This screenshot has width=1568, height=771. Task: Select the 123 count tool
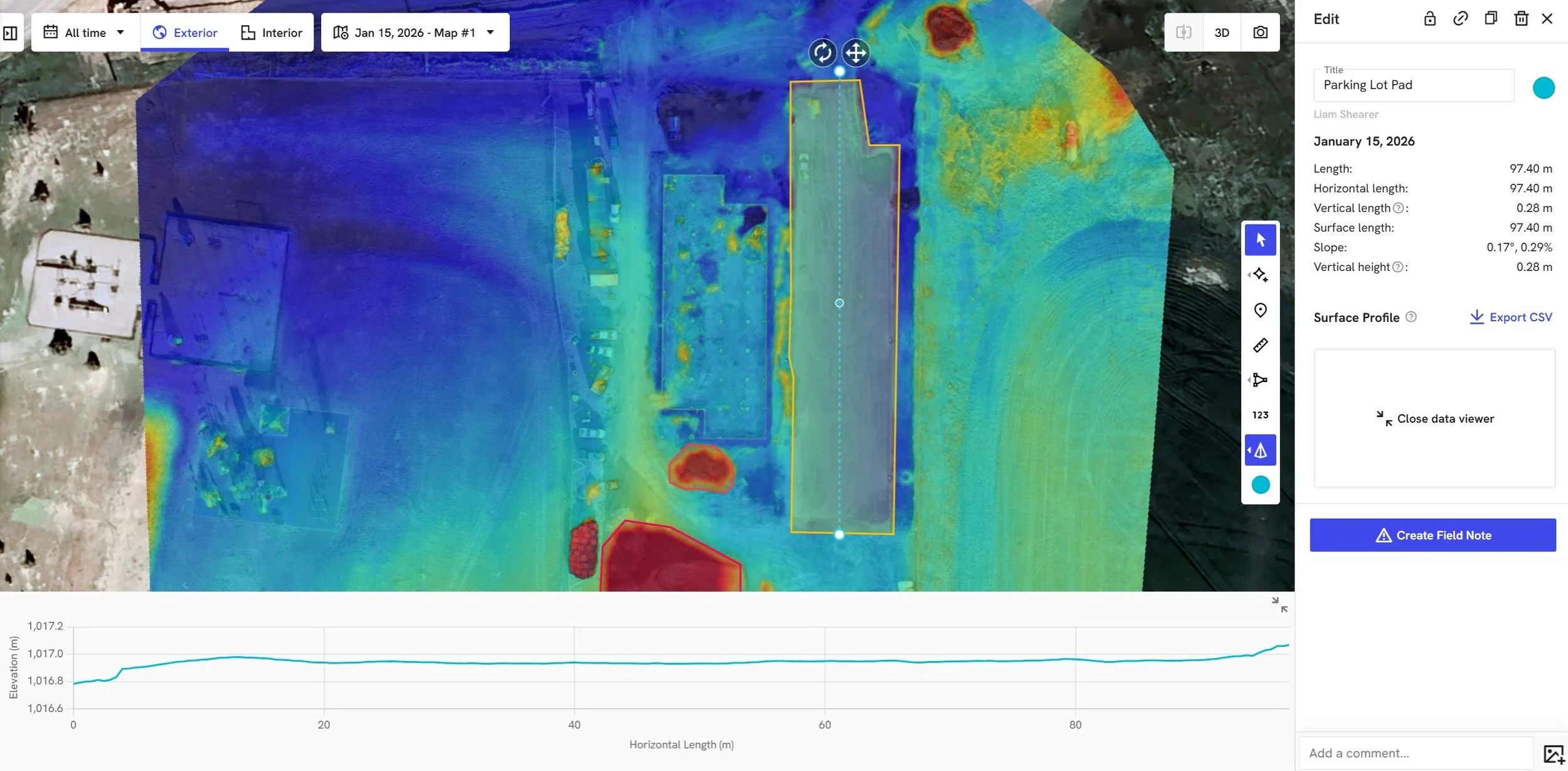(1260, 414)
